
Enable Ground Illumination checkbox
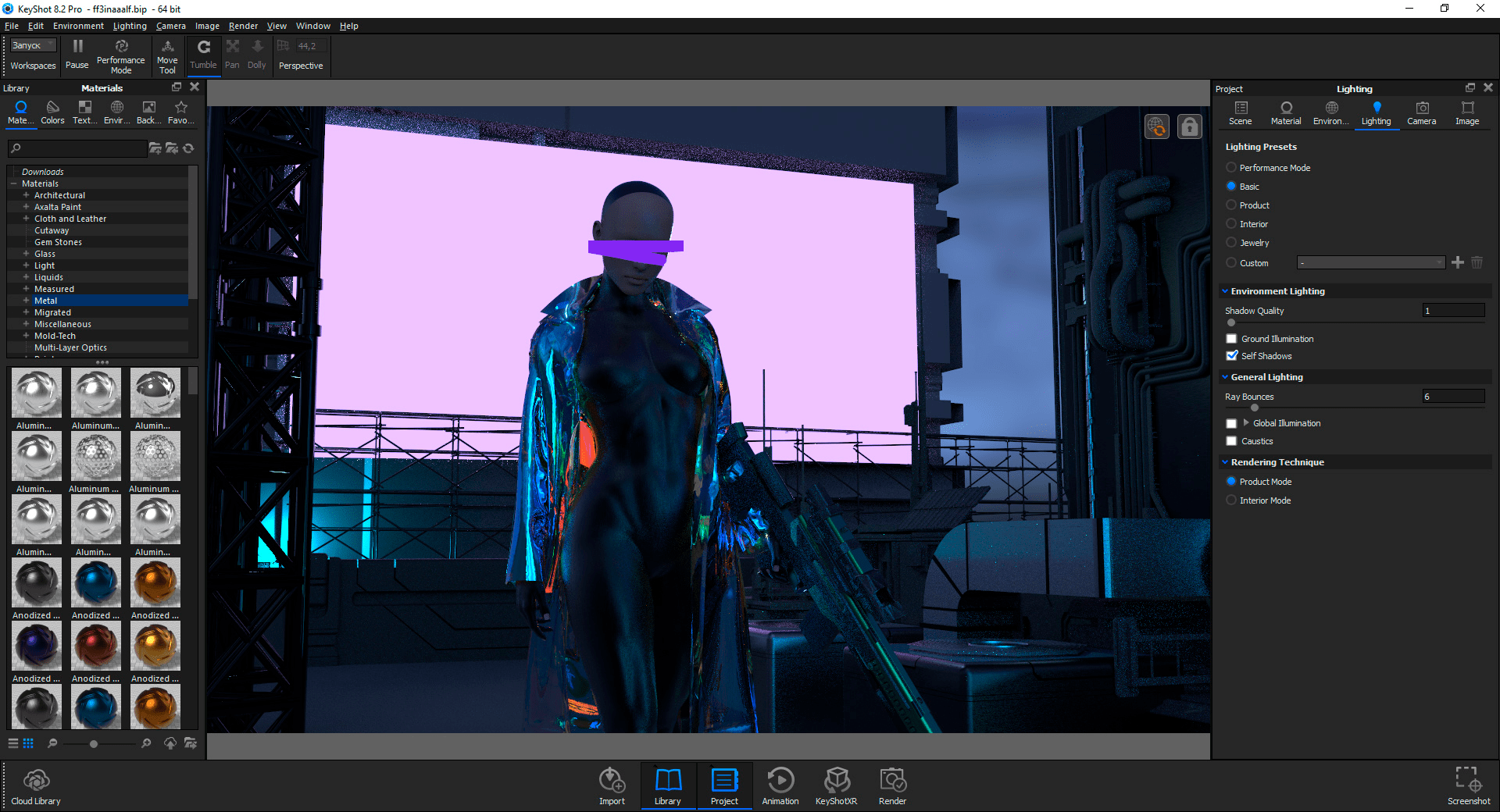pyautogui.click(x=1232, y=339)
